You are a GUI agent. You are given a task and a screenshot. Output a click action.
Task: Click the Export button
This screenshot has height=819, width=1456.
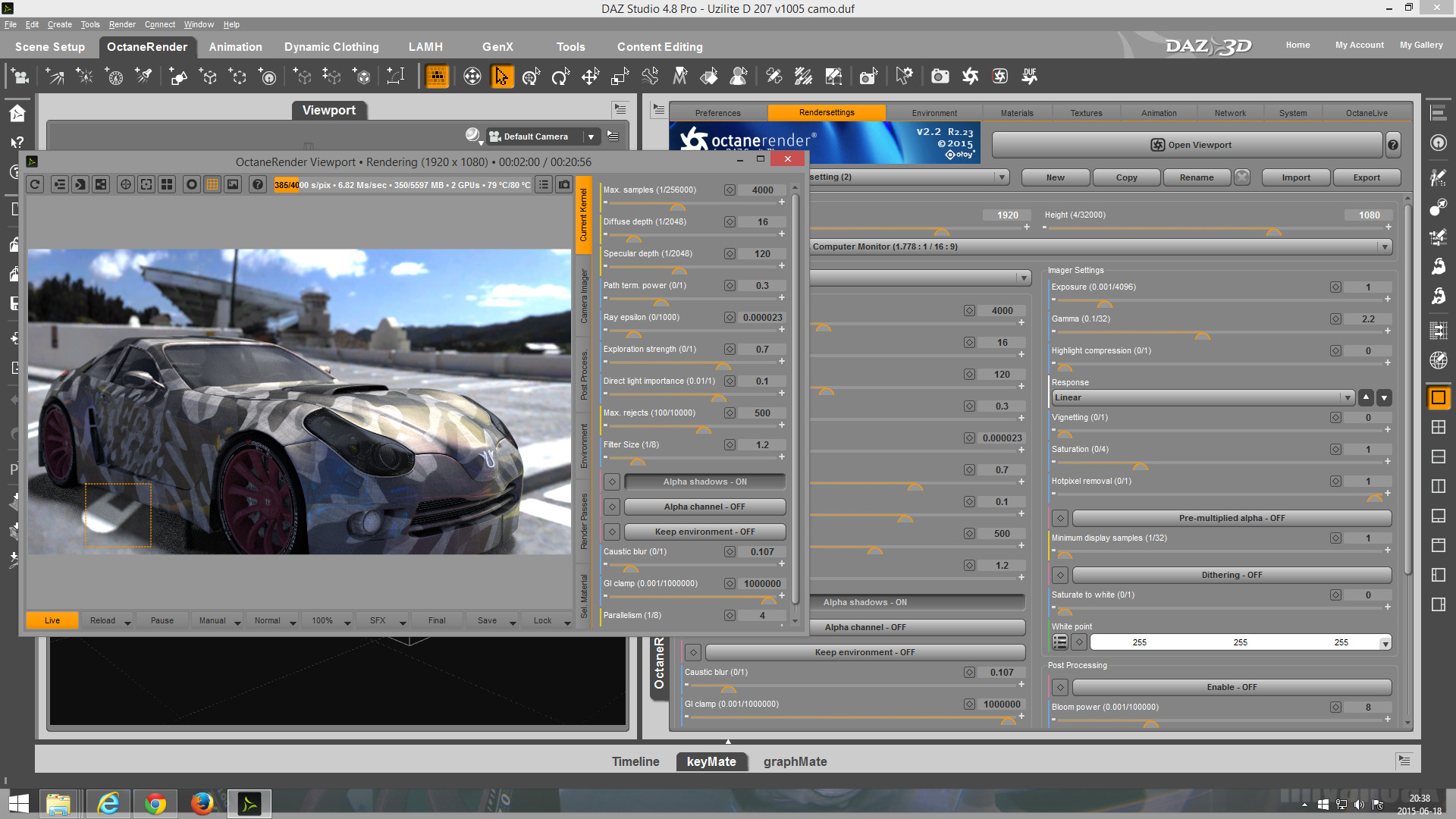click(1366, 177)
